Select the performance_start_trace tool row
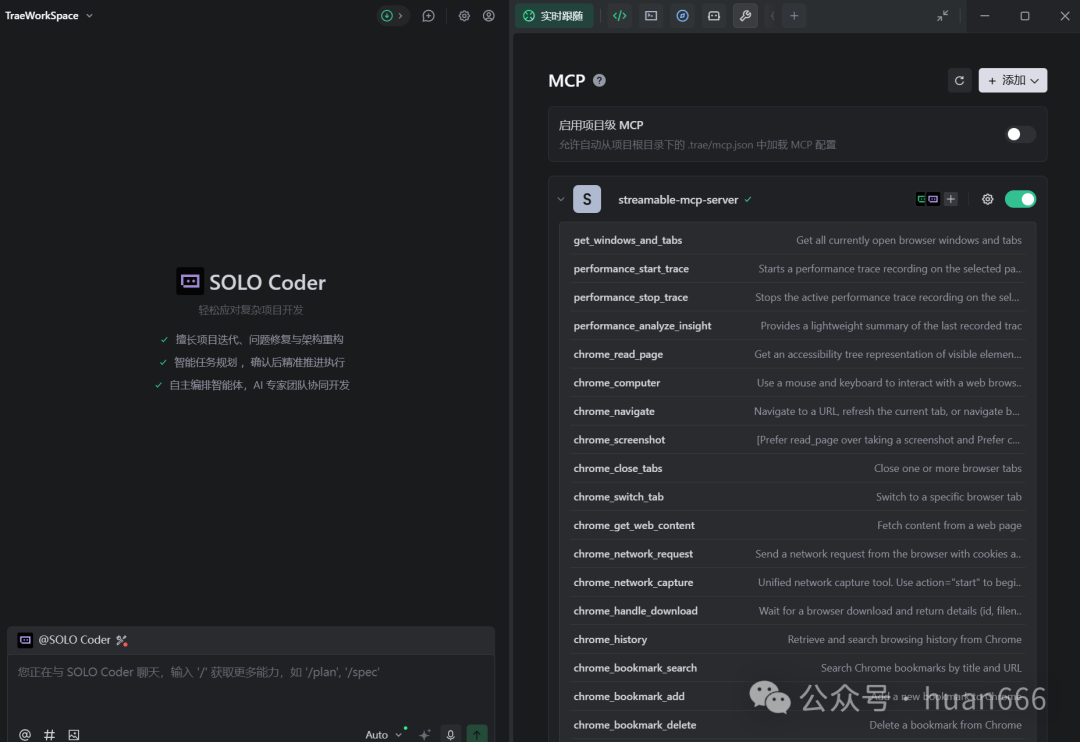The width and height of the screenshot is (1080, 742). (797, 269)
